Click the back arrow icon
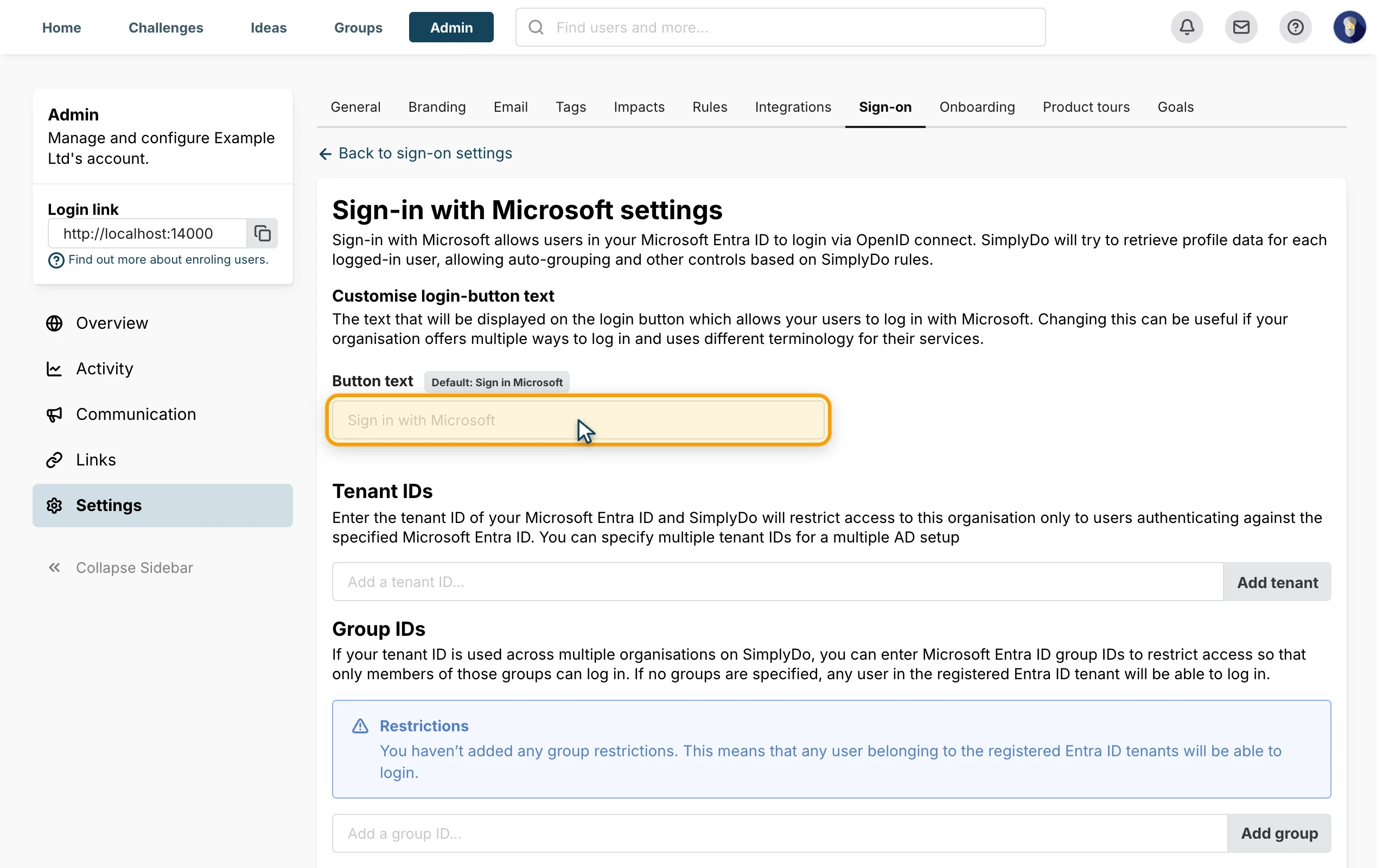This screenshot has width=1389, height=868. pyautogui.click(x=326, y=154)
